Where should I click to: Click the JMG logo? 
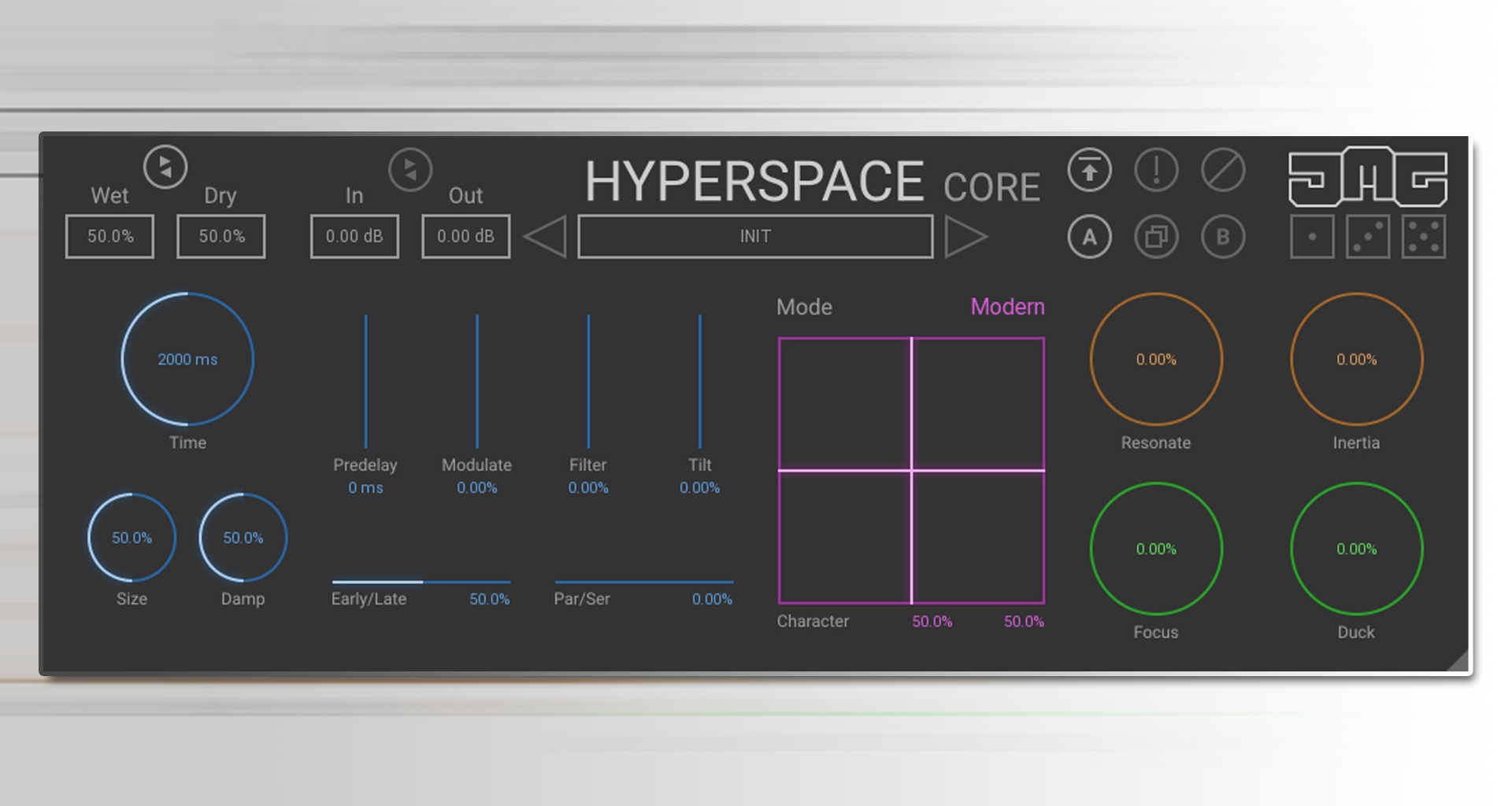(1368, 176)
